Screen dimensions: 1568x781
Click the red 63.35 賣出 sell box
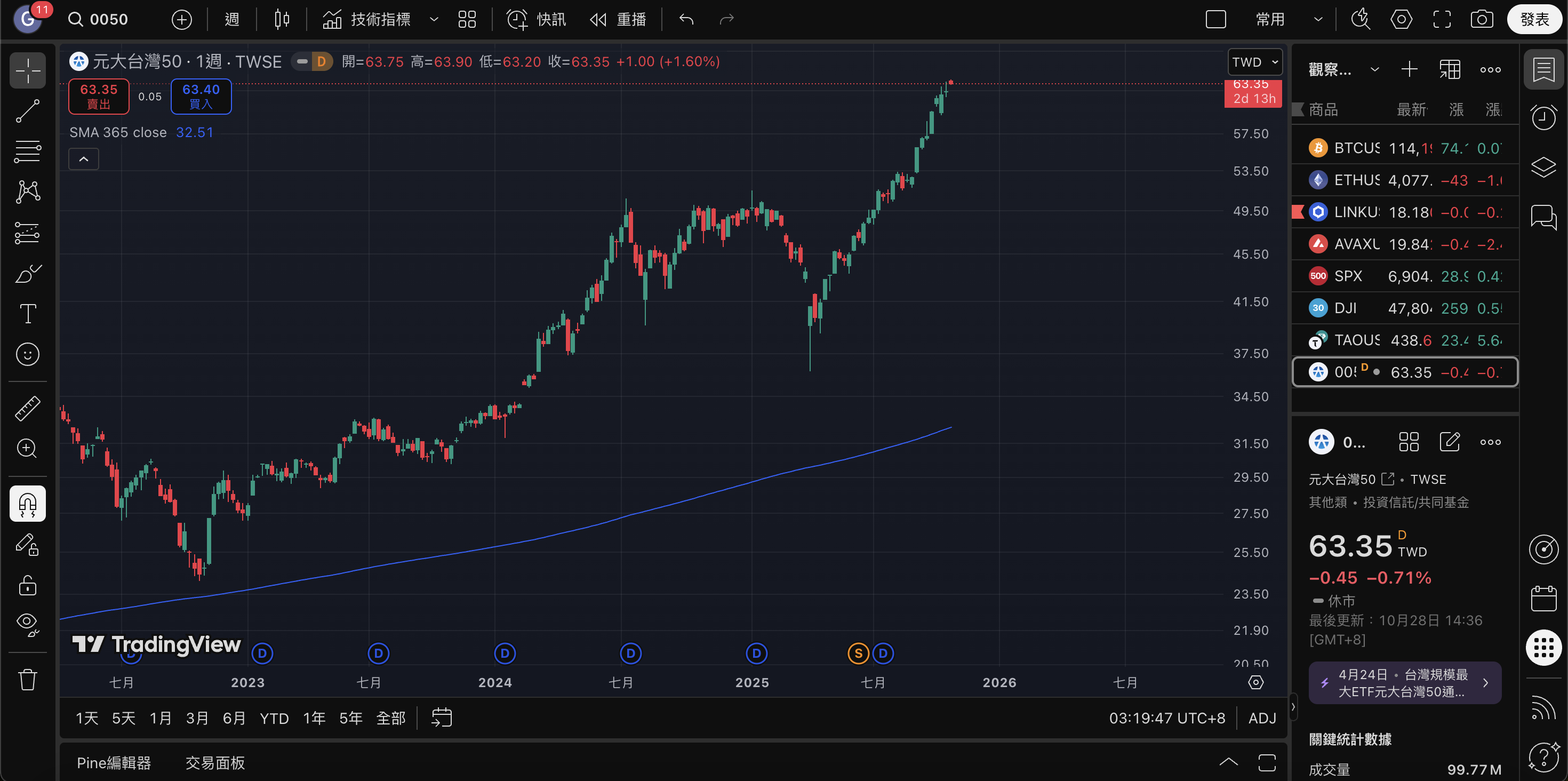click(99, 96)
